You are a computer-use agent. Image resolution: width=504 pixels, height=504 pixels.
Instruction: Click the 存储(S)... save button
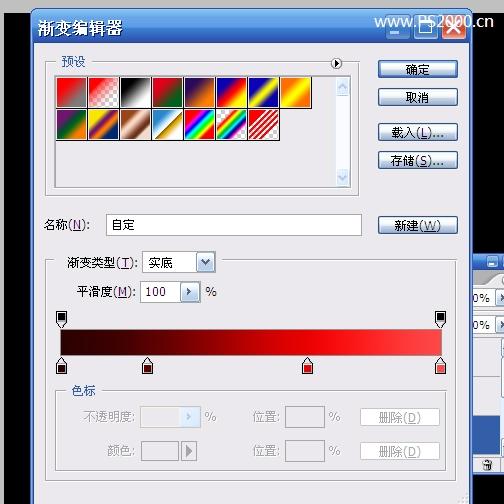(417, 160)
